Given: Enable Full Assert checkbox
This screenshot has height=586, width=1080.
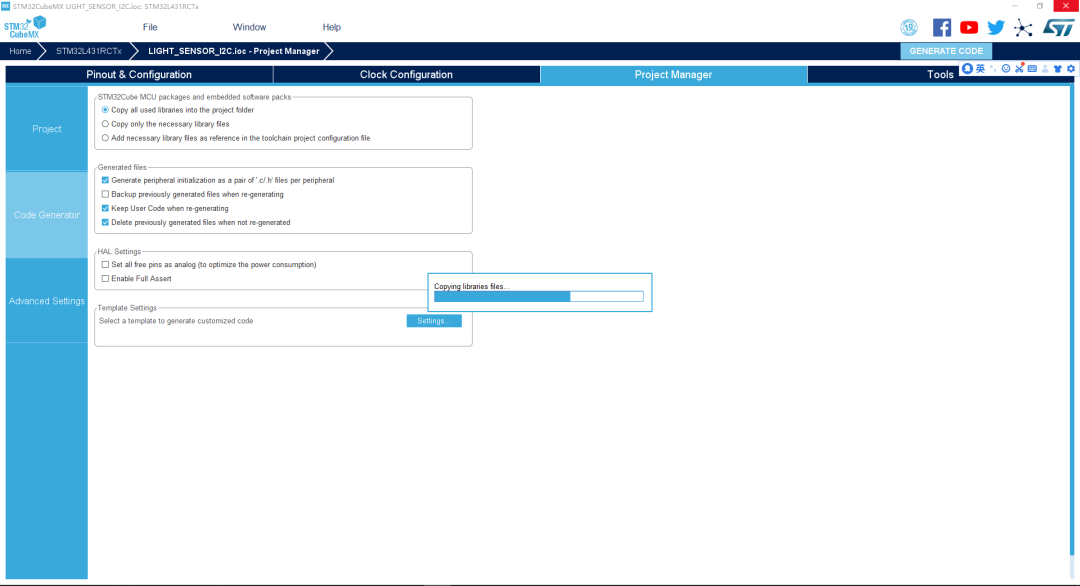Looking at the screenshot, I should [105, 279].
